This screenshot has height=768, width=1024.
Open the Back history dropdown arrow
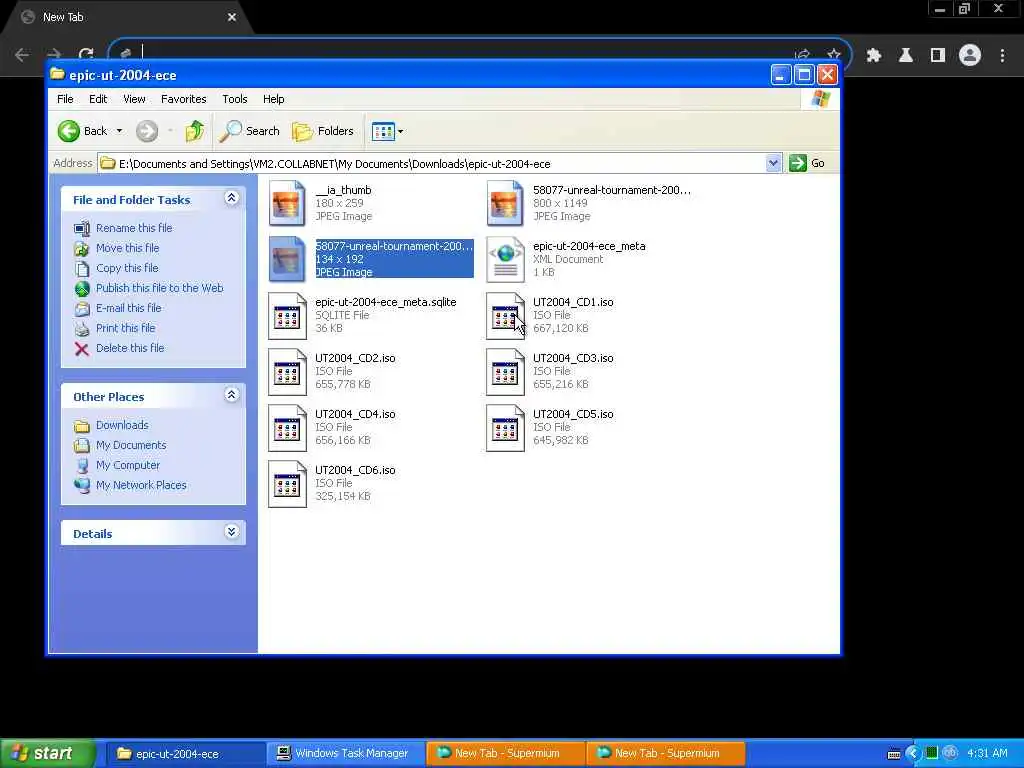click(x=120, y=131)
